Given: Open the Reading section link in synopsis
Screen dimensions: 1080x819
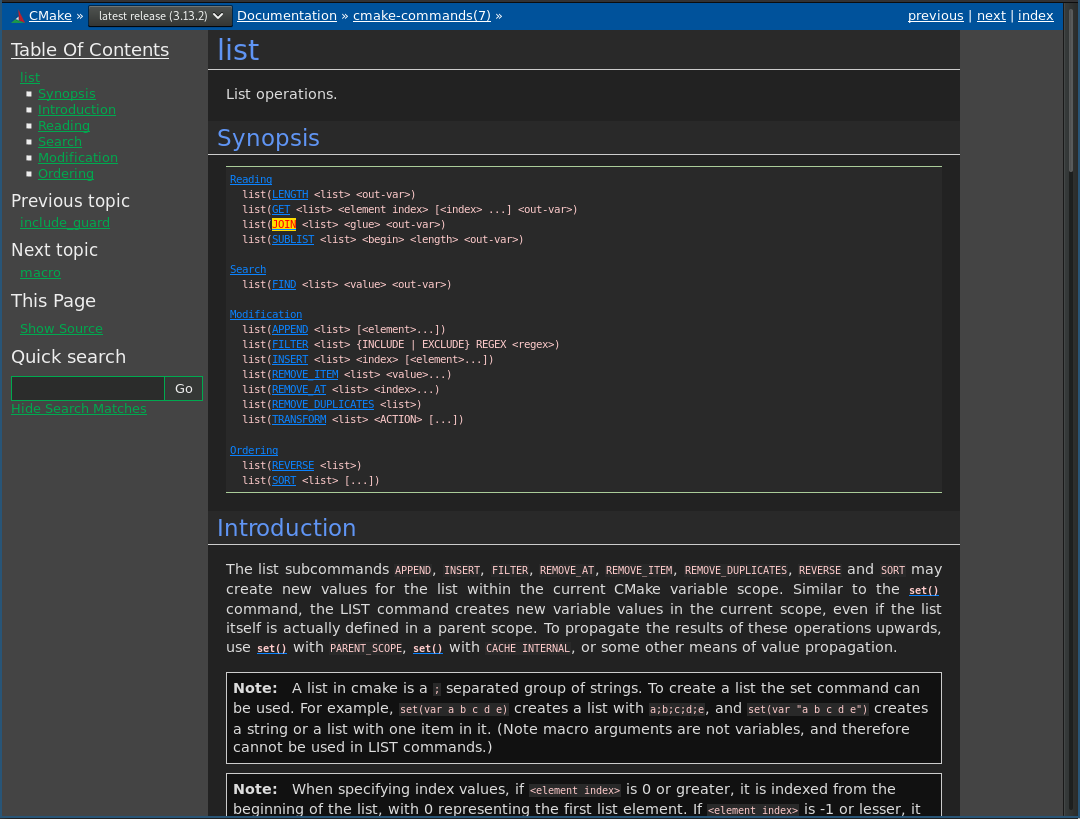Looking at the screenshot, I should tap(251, 179).
